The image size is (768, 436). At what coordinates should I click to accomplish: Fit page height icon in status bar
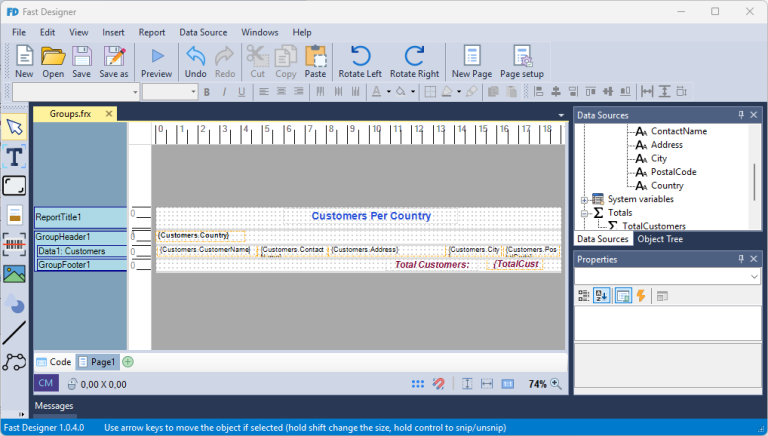[467, 384]
